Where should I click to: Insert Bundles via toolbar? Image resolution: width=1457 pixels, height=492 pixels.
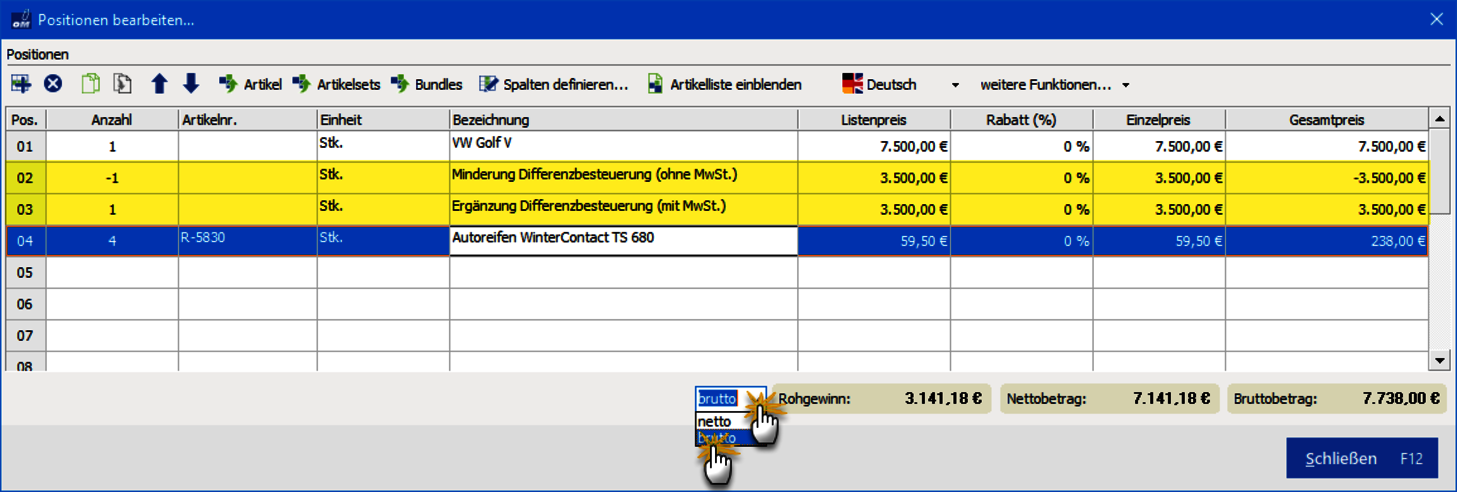pyautogui.click(x=427, y=85)
